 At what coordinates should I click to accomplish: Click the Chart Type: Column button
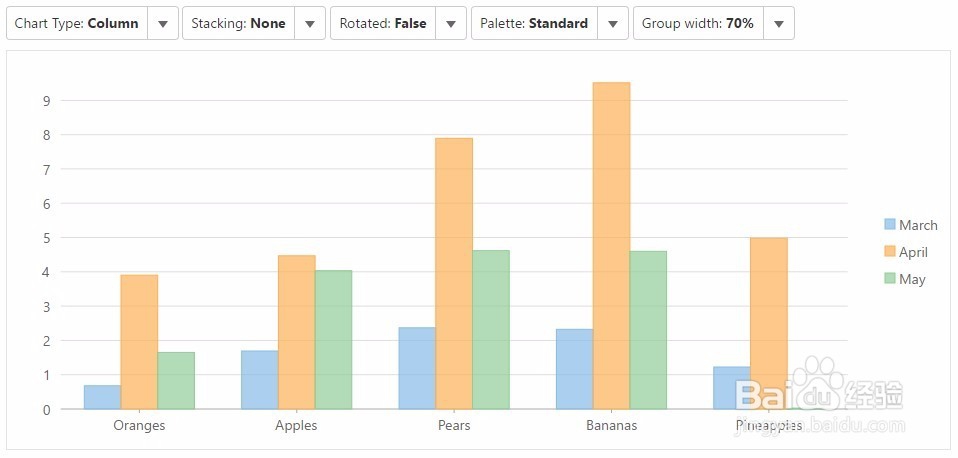(x=77, y=24)
